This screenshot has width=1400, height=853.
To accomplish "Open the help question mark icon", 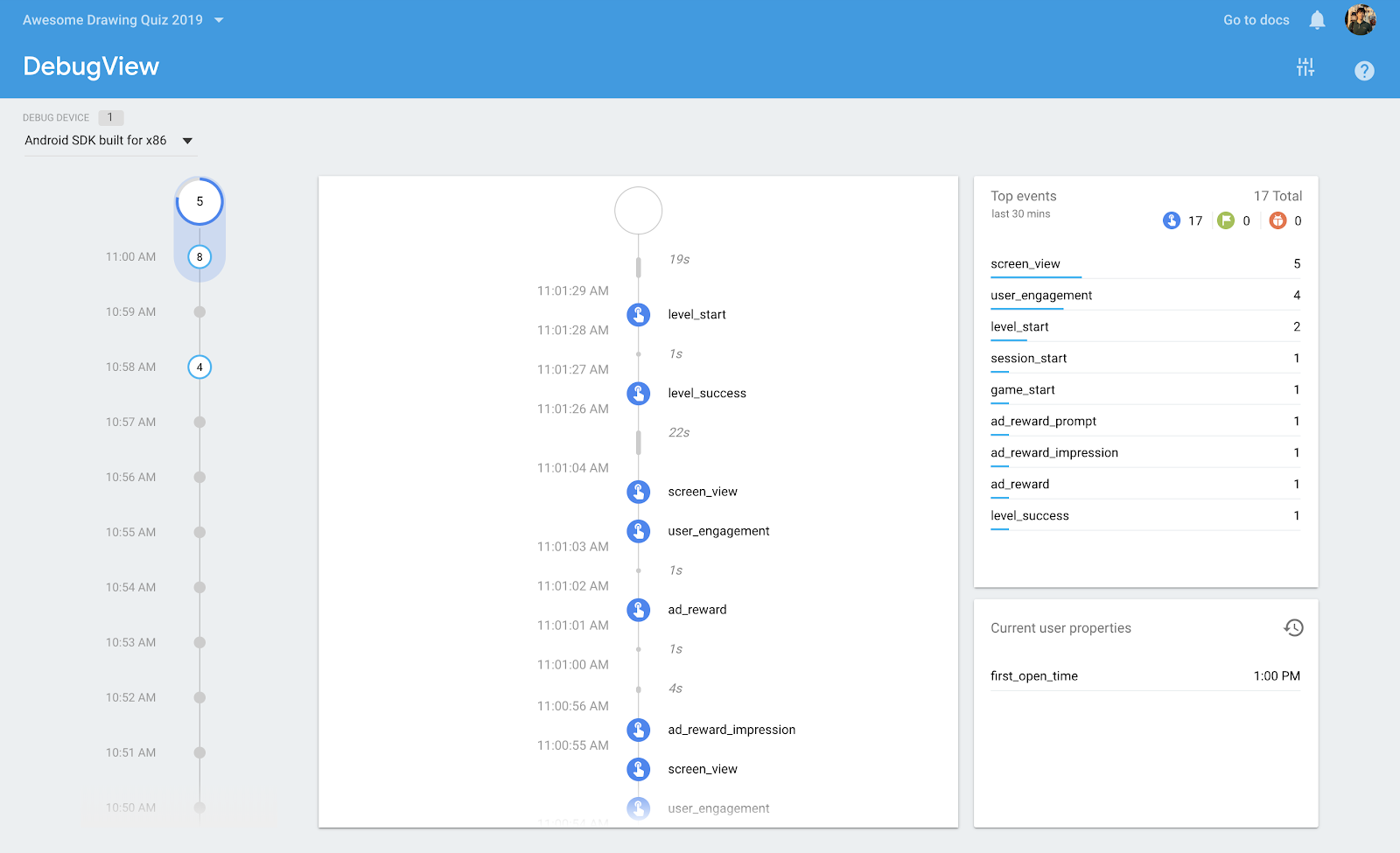I will click(1364, 71).
